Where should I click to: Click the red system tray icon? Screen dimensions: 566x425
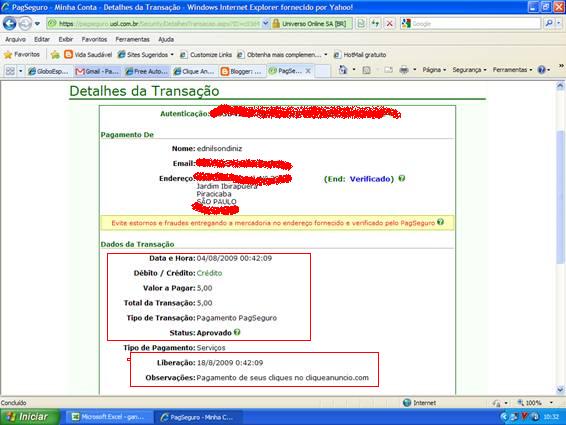click(x=524, y=417)
